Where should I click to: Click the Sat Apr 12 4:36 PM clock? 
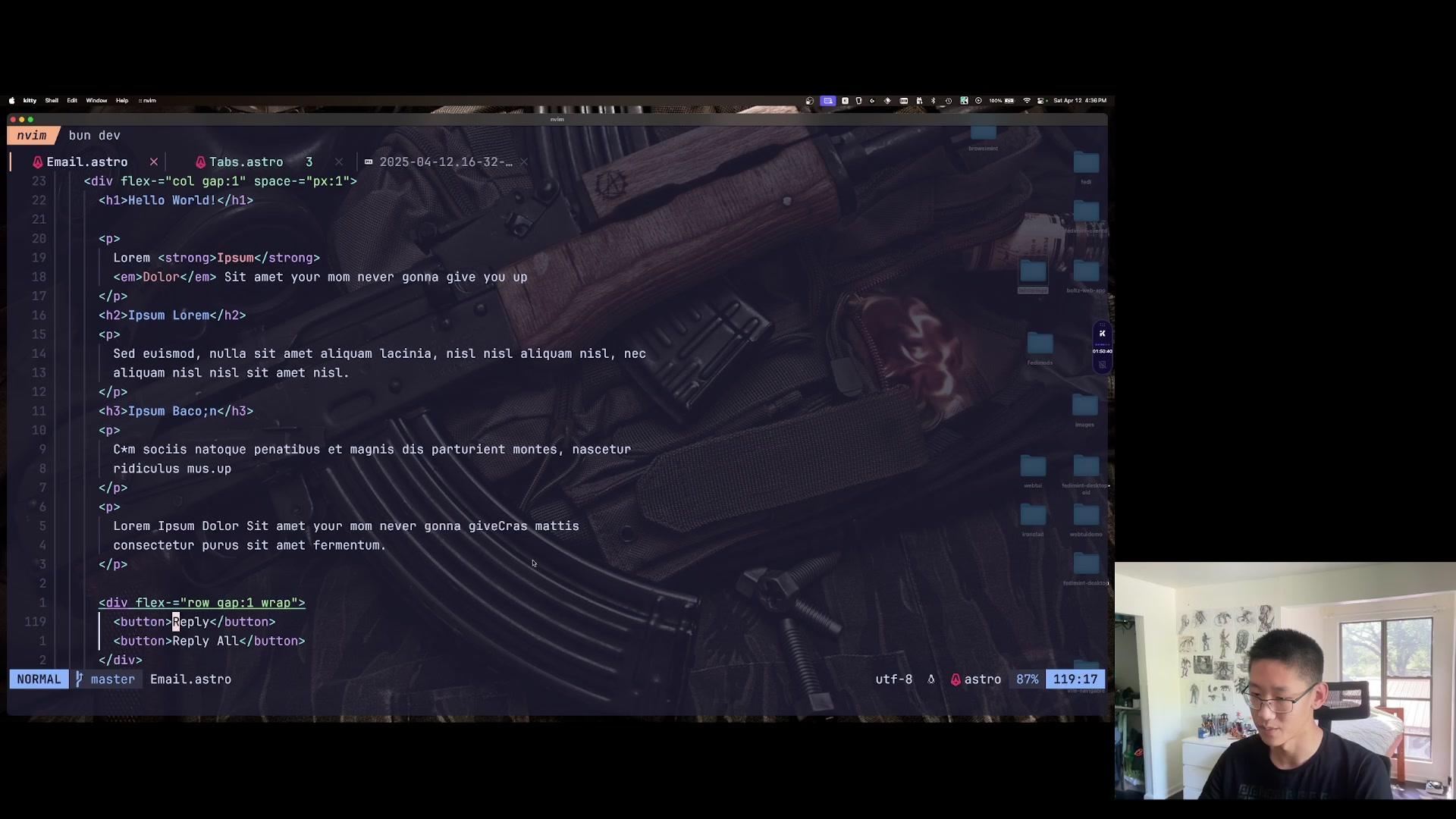(x=1080, y=100)
